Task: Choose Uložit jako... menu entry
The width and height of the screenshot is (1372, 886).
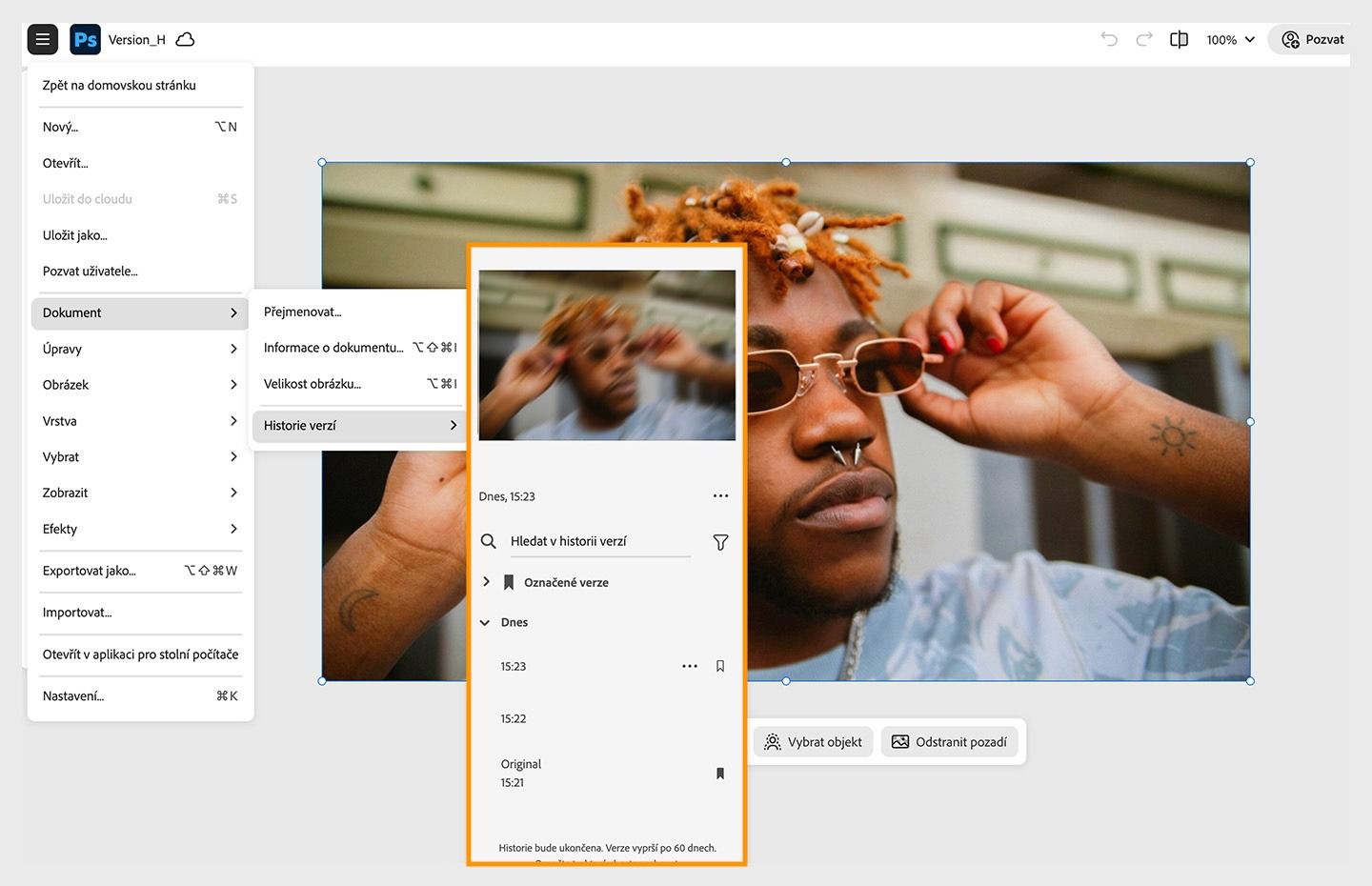Action: [x=140, y=235]
